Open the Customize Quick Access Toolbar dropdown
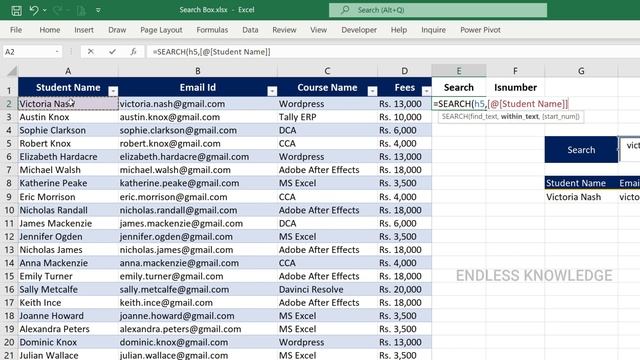 coord(98,10)
